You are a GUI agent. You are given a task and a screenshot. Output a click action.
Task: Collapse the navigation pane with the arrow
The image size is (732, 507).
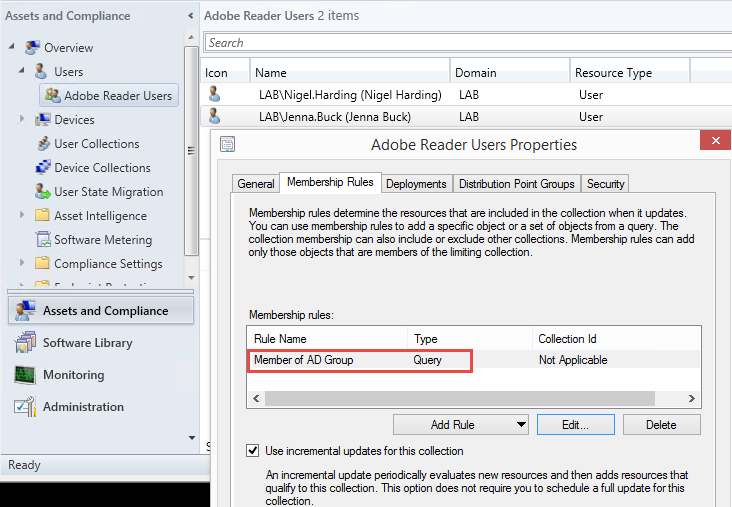[x=190, y=15]
